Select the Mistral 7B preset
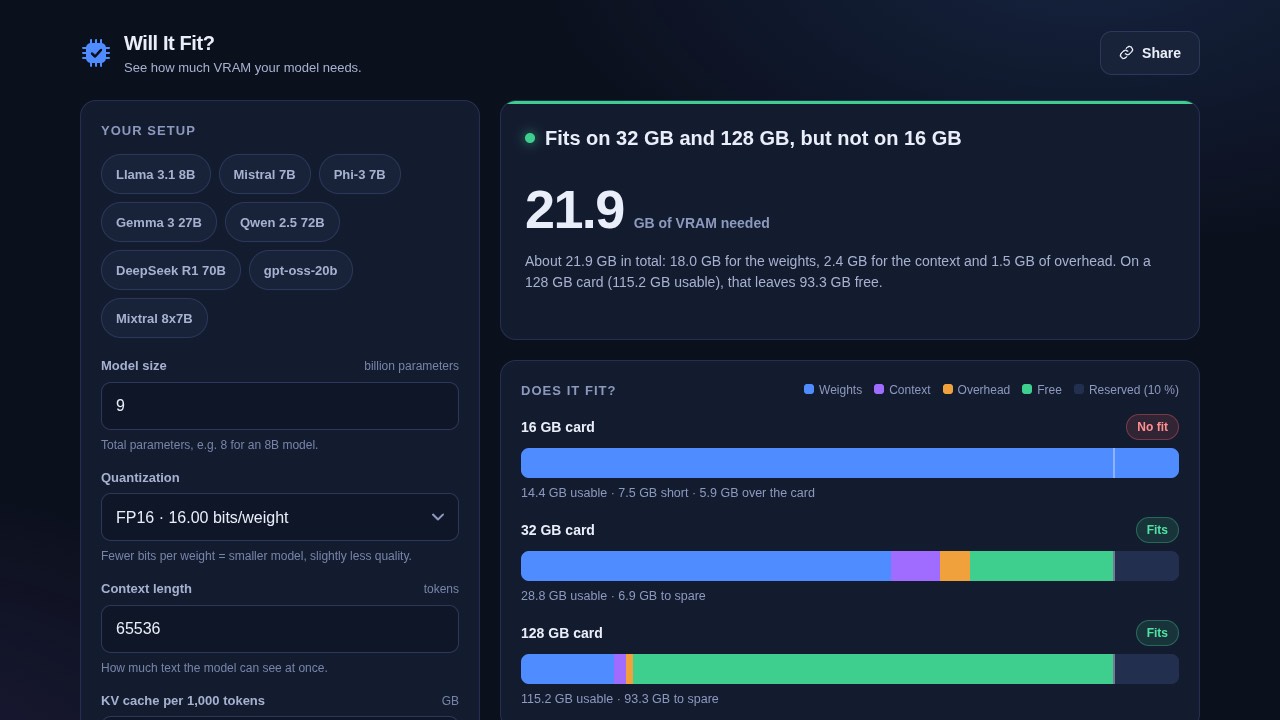The image size is (1280, 720). 265,174
